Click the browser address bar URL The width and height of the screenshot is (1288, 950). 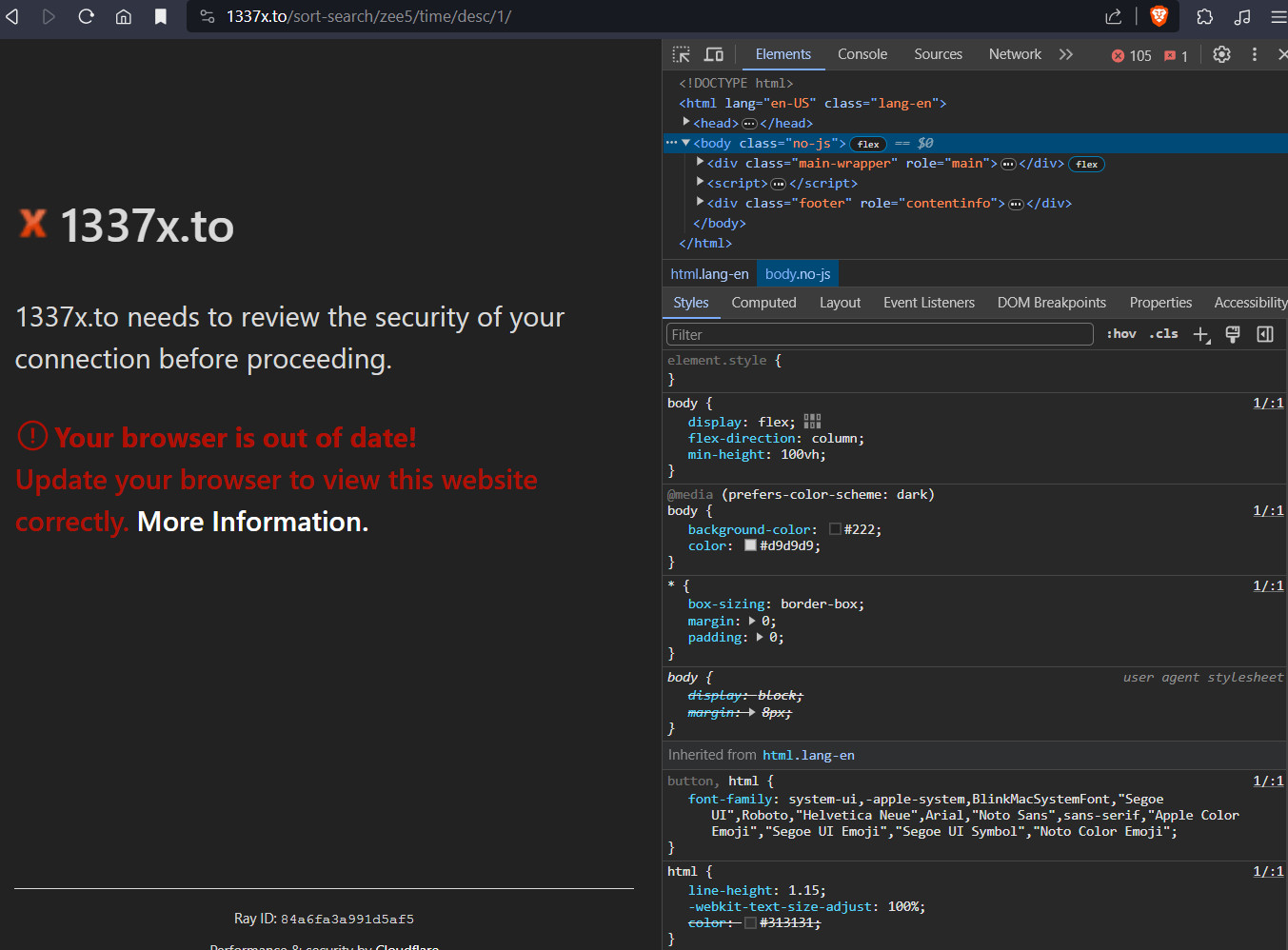(368, 16)
